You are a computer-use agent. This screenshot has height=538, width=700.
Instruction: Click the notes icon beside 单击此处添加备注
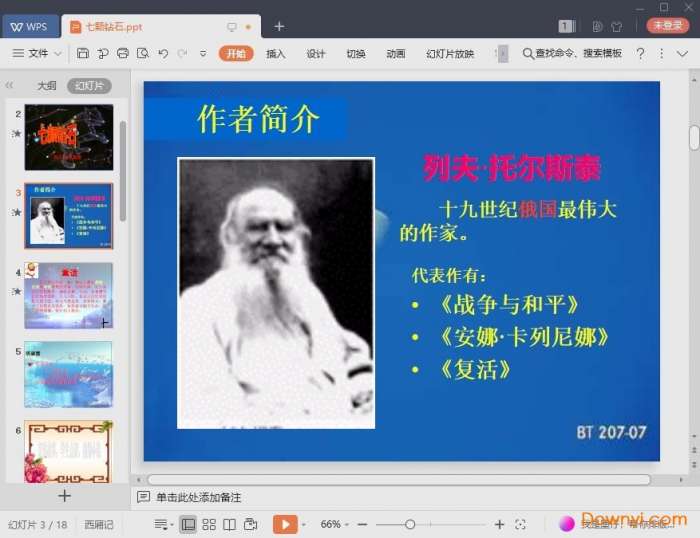coord(143,497)
